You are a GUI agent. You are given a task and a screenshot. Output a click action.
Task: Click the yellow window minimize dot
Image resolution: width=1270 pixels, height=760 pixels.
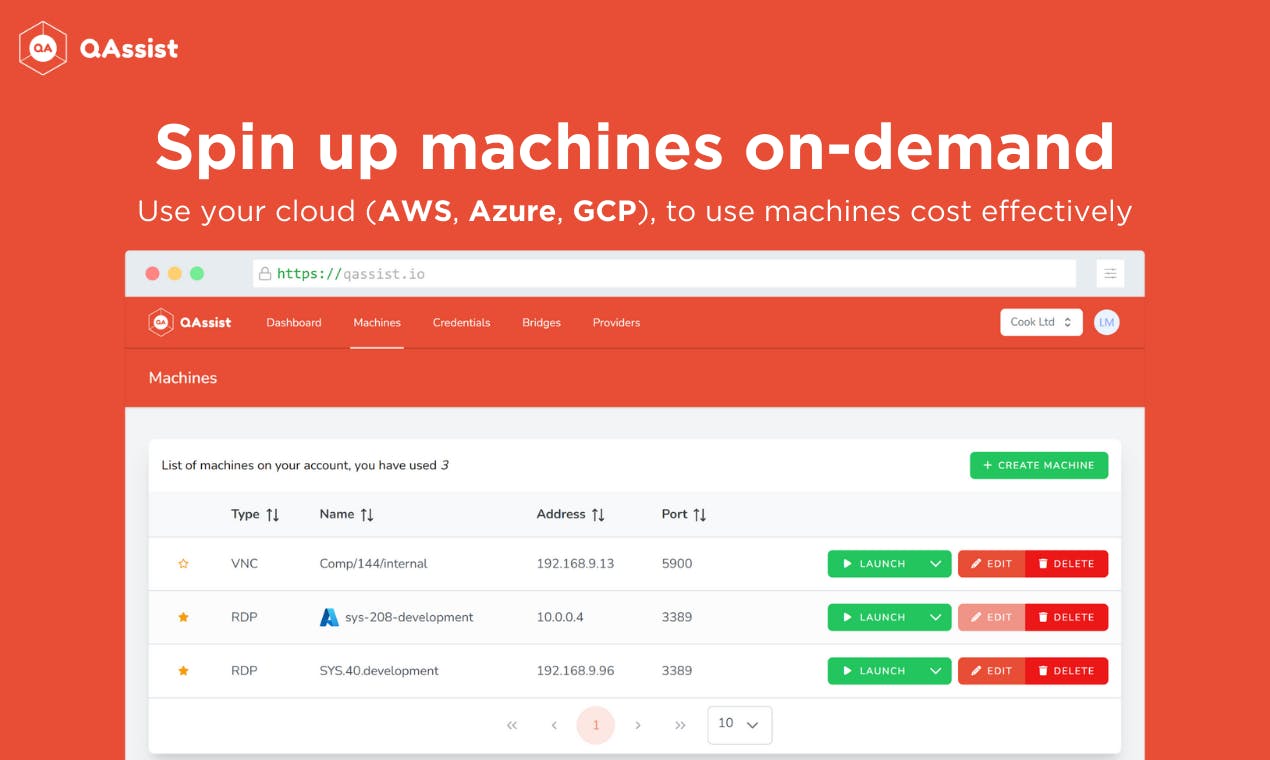[x=175, y=273]
